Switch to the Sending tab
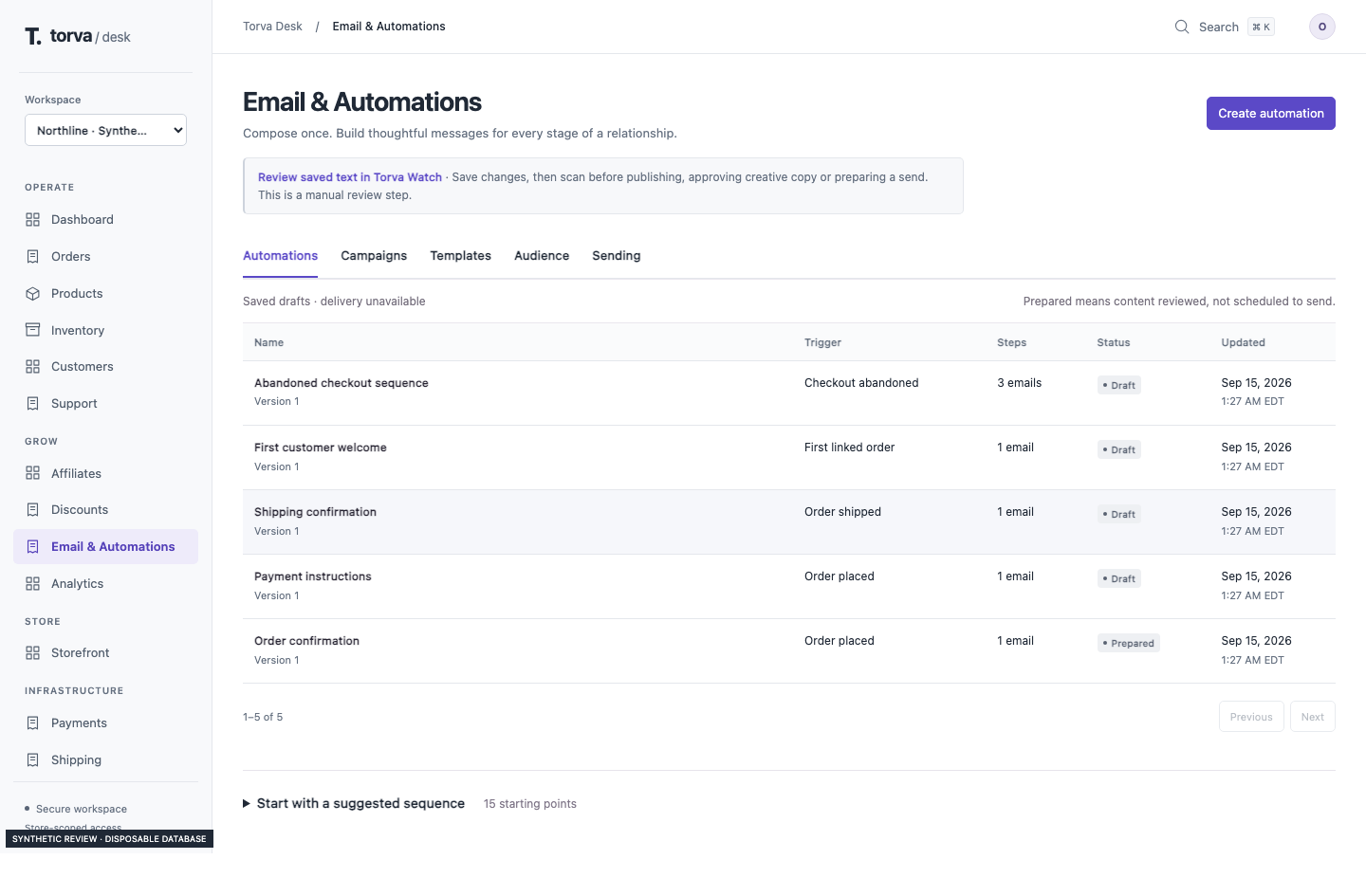Viewport: 1366px width, 896px height. pos(617,256)
